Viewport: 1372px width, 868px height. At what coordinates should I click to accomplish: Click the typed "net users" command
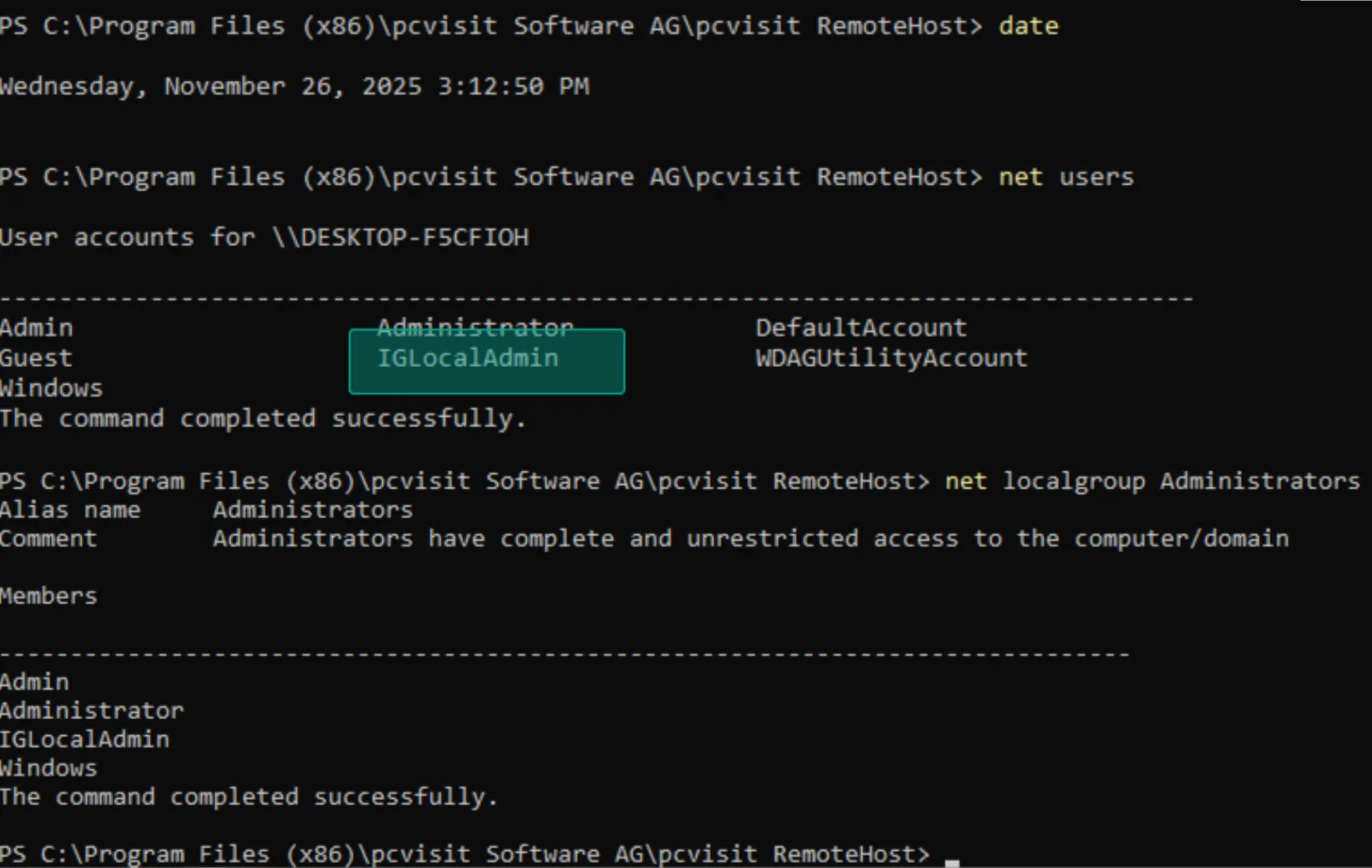click(x=1066, y=177)
